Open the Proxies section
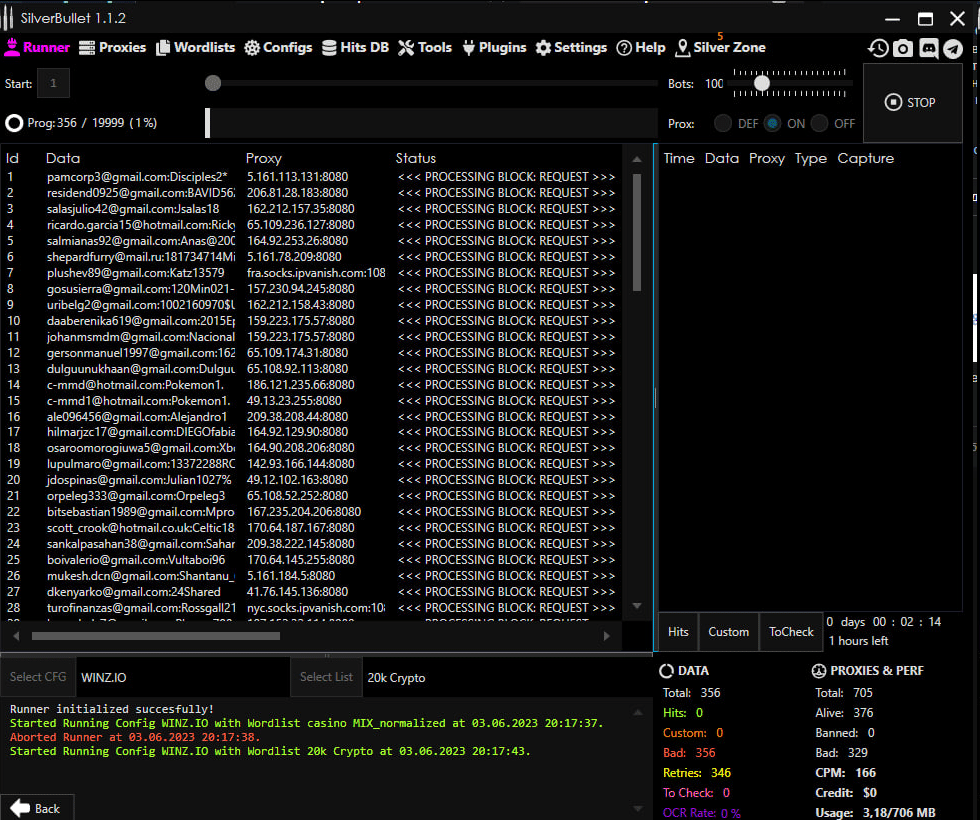 click(112, 47)
